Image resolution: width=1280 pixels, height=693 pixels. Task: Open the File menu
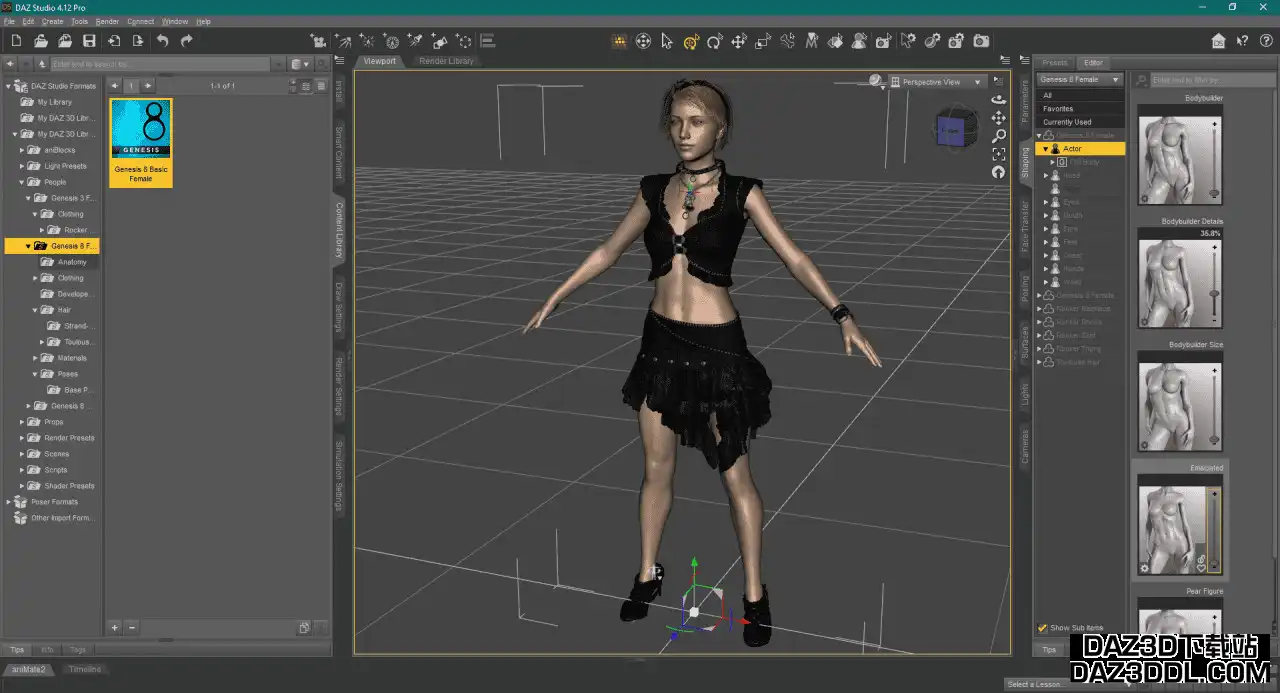pos(9,21)
